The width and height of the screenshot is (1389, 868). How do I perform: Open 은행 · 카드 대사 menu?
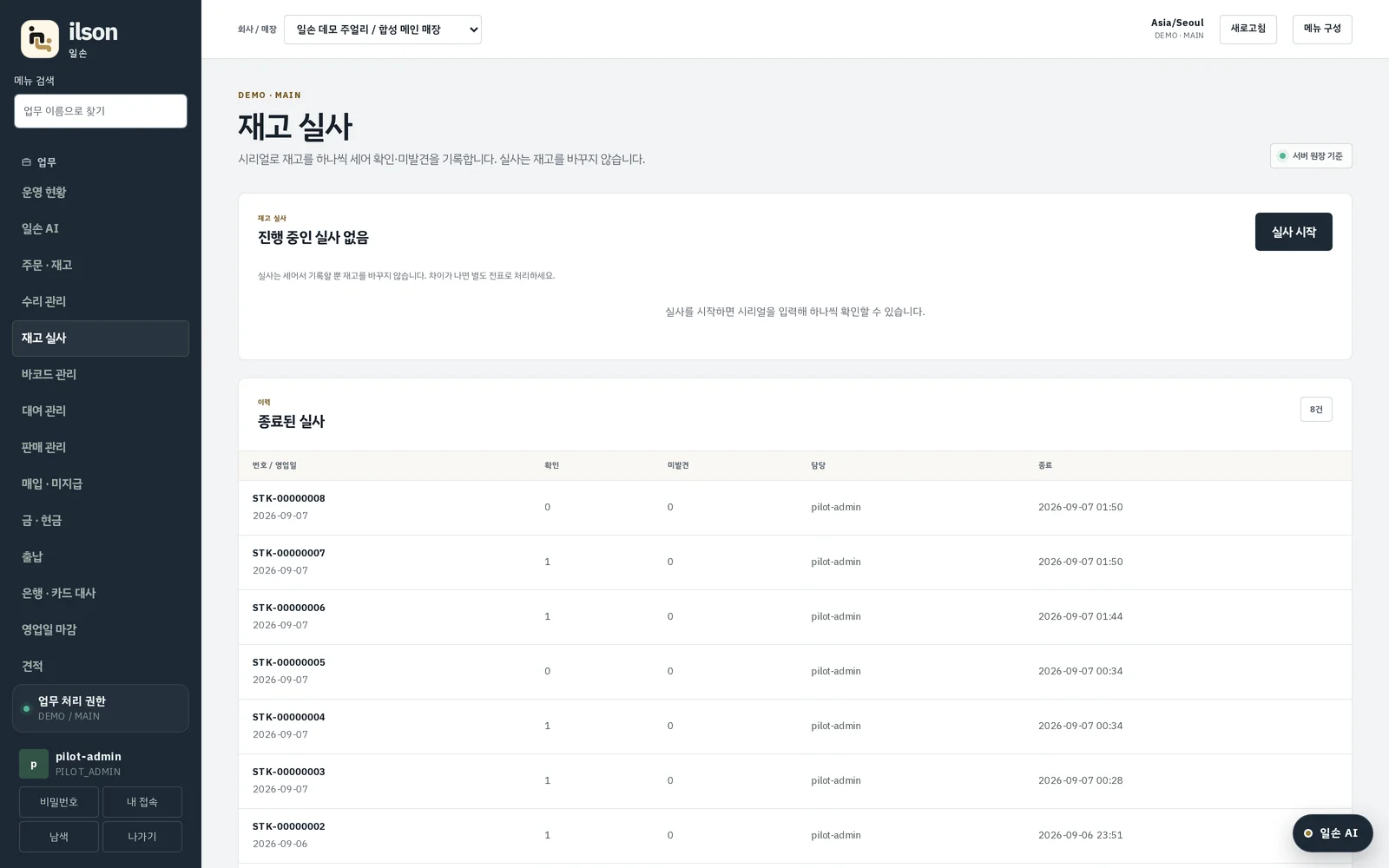[101, 594]
